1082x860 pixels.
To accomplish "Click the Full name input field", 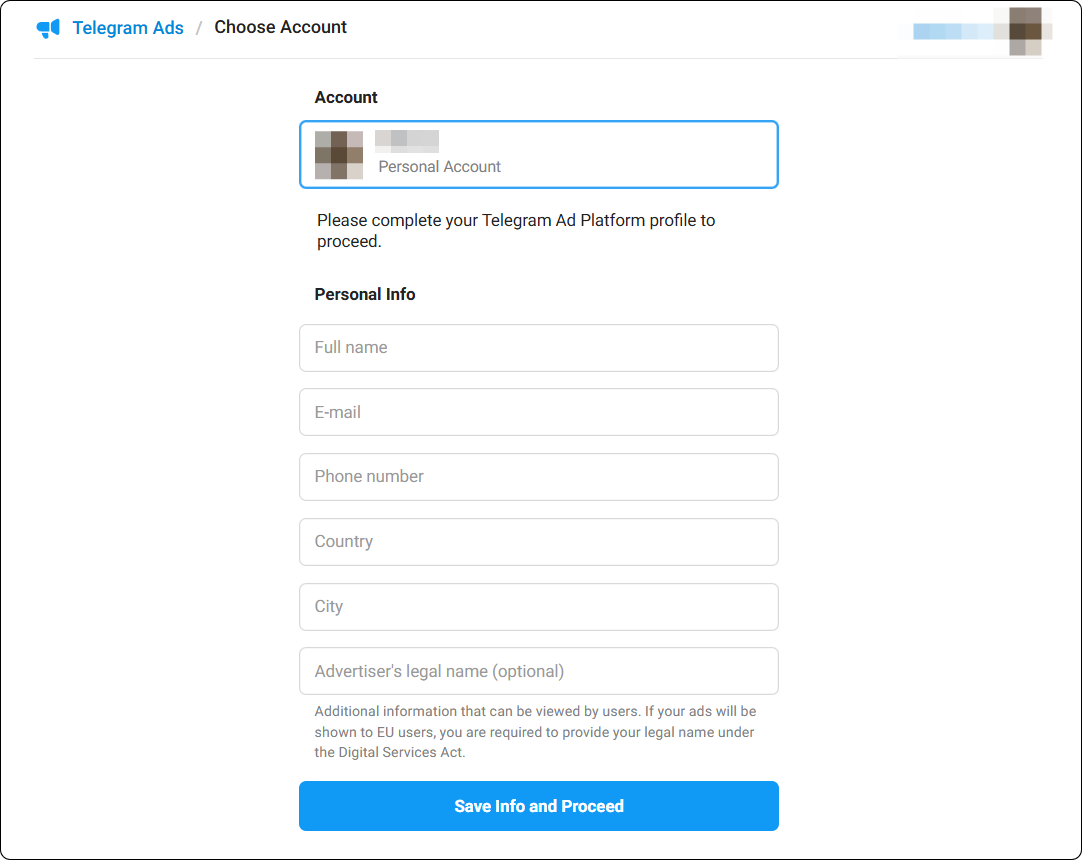I will coord(539,348).
